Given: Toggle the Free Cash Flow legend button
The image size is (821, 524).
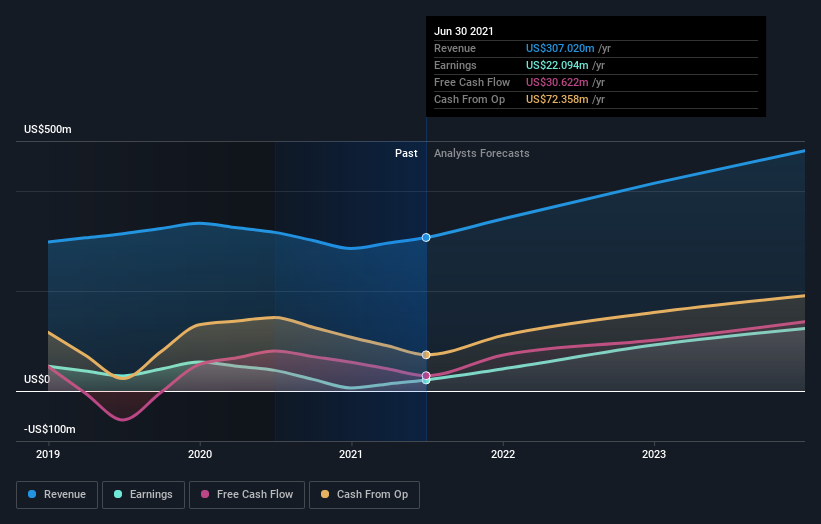Looking at the screenshot, I should [247, 495].
